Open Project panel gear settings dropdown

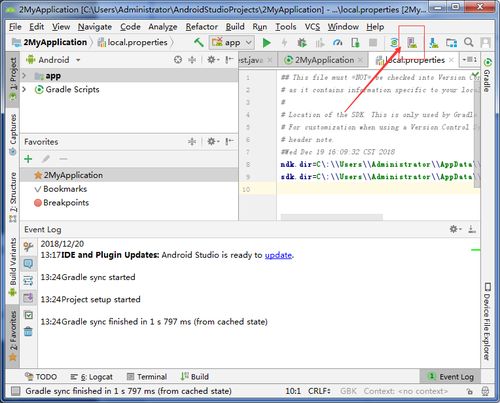pos(213,60)
